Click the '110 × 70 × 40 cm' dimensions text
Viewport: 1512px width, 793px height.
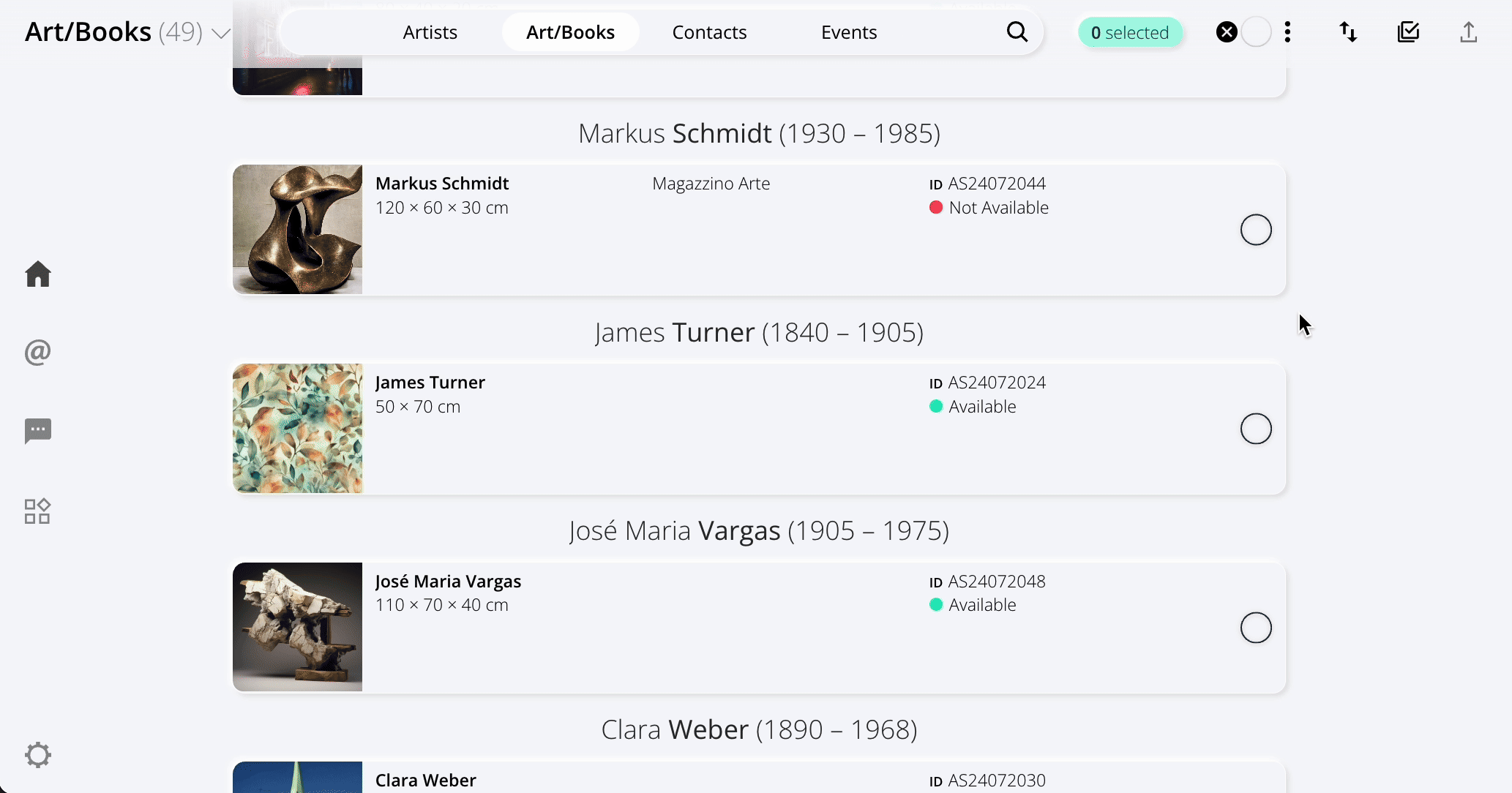(441, 605)
